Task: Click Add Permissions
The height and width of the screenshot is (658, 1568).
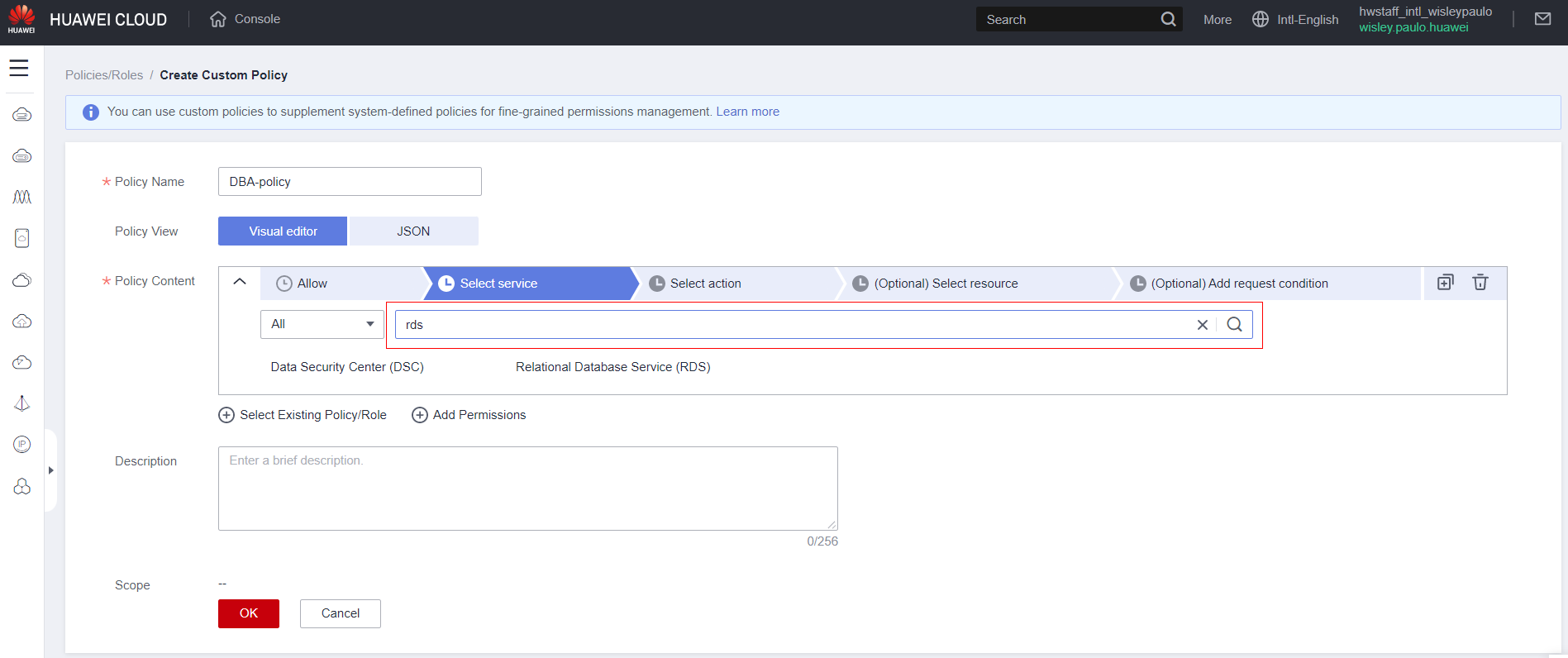Action: pyautogui.click(x=469, y=415)
